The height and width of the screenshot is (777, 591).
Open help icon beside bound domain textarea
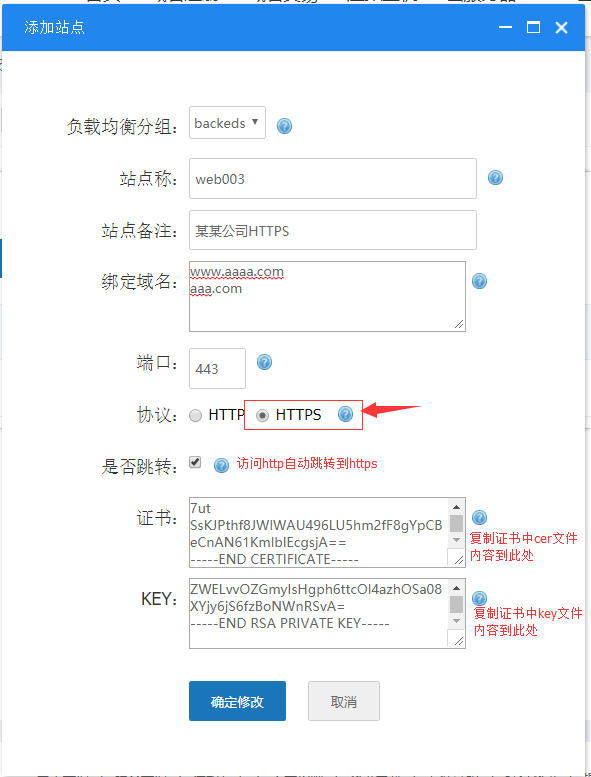point(479,281)
